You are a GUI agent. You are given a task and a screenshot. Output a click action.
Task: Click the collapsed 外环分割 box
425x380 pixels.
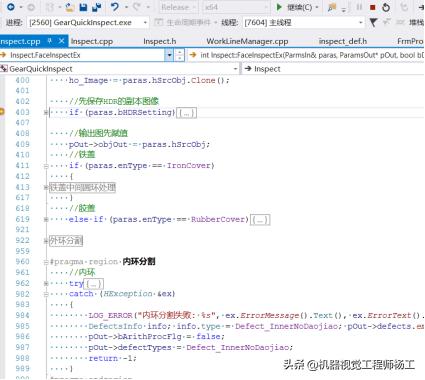(x=66, y=241)
